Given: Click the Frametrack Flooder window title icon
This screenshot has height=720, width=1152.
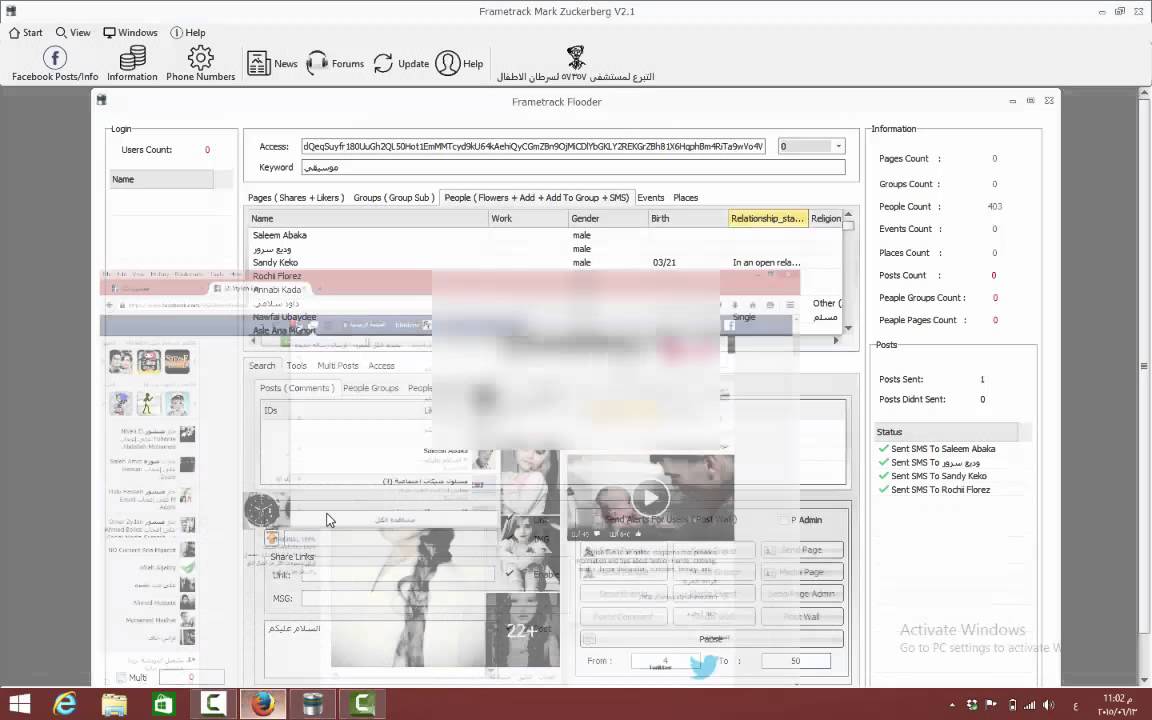Looking at the screenshot, I should 101,100.
